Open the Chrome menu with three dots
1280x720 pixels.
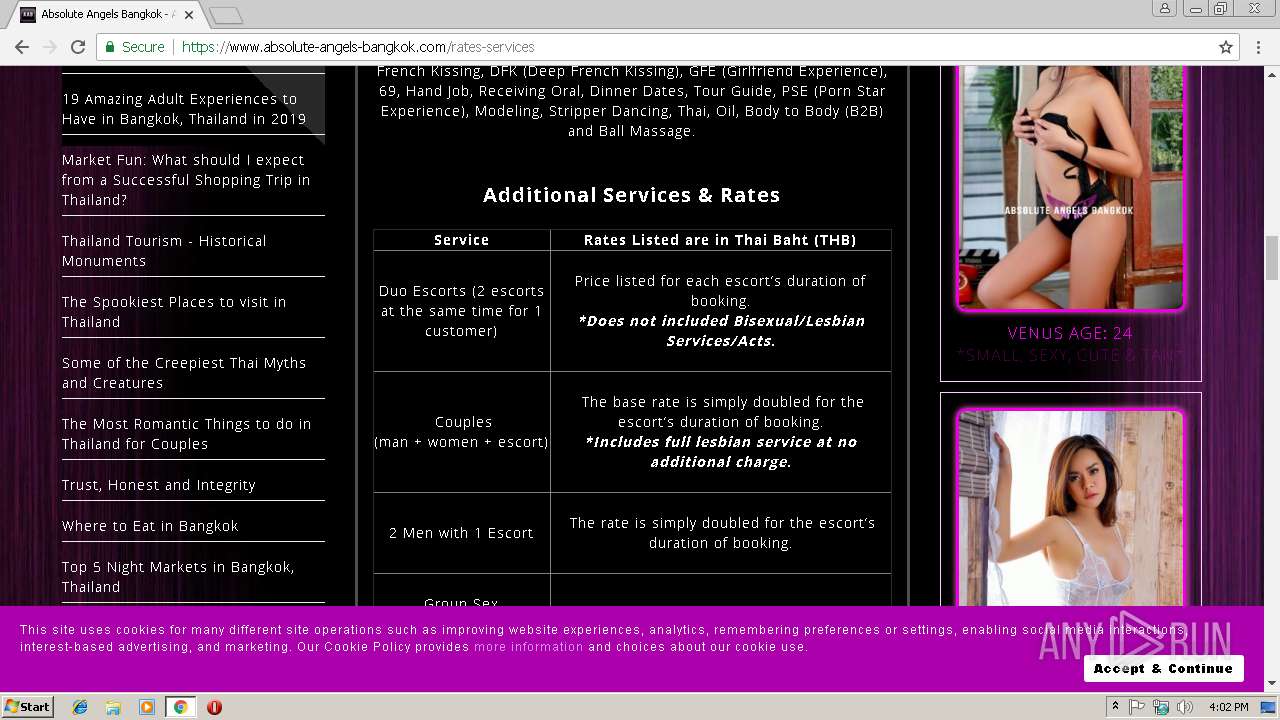[1258, 47]
